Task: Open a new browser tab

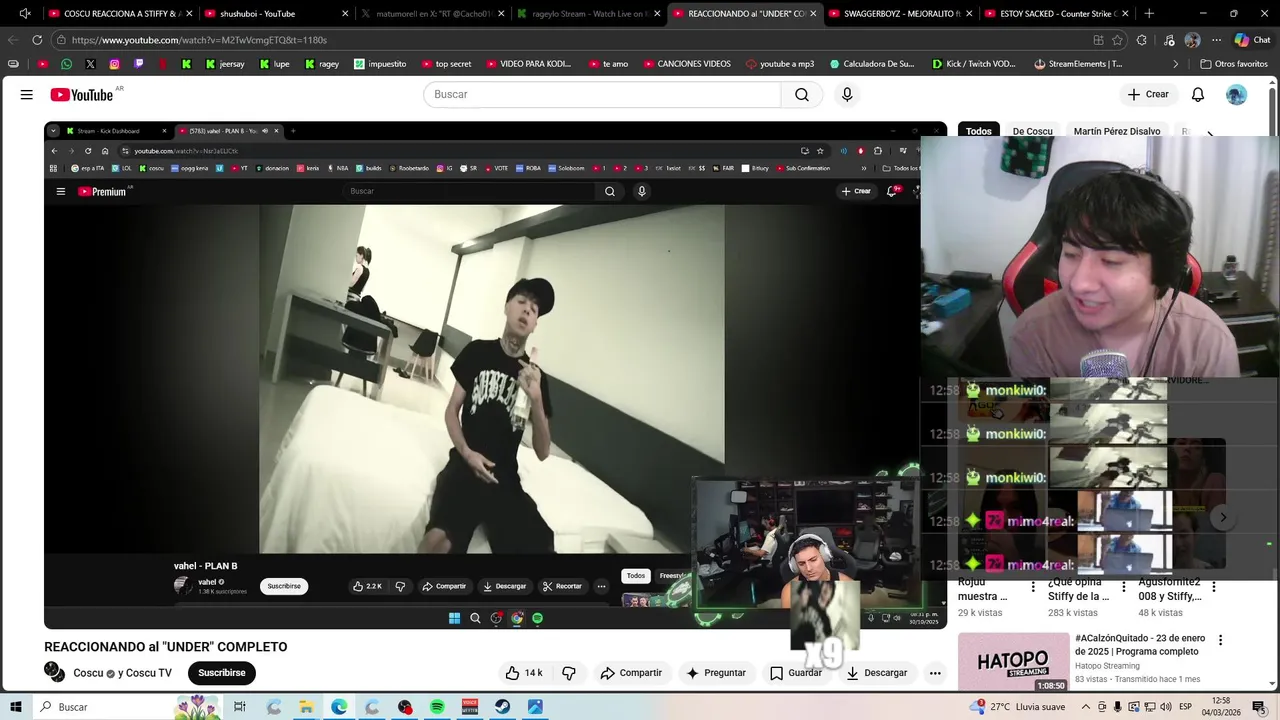Action: point(1149,14)
